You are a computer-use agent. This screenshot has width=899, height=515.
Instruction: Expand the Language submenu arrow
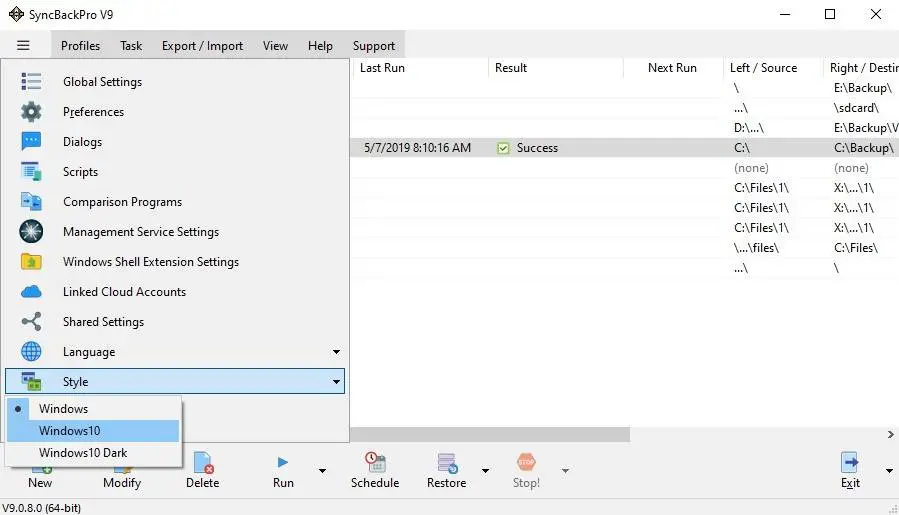point(336,352)
